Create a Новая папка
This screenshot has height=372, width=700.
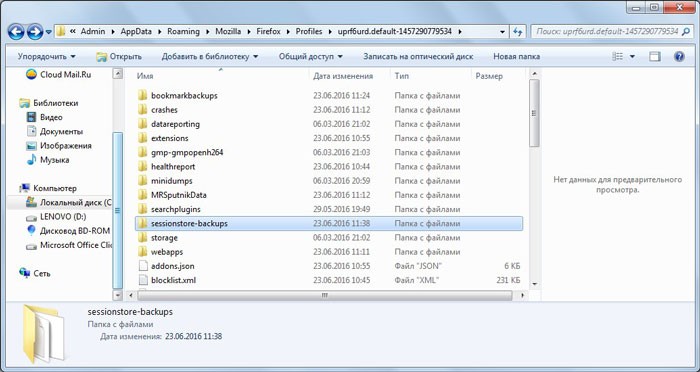[517, 57]
